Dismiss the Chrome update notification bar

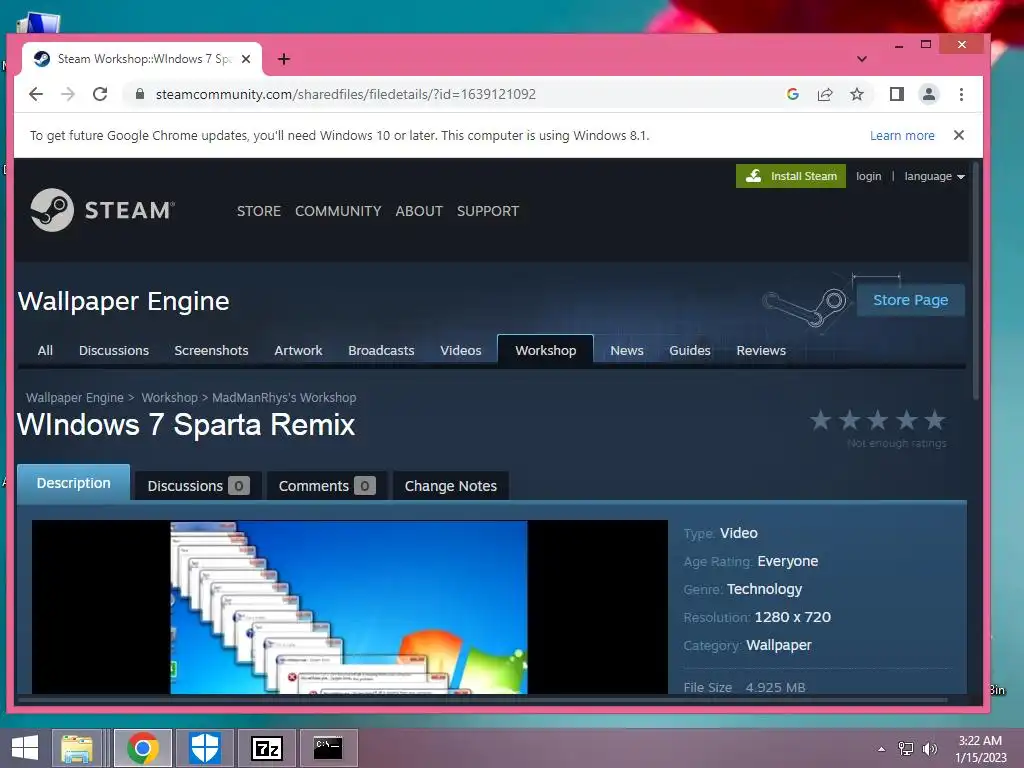pyautogui.click(x=959, y=135)
